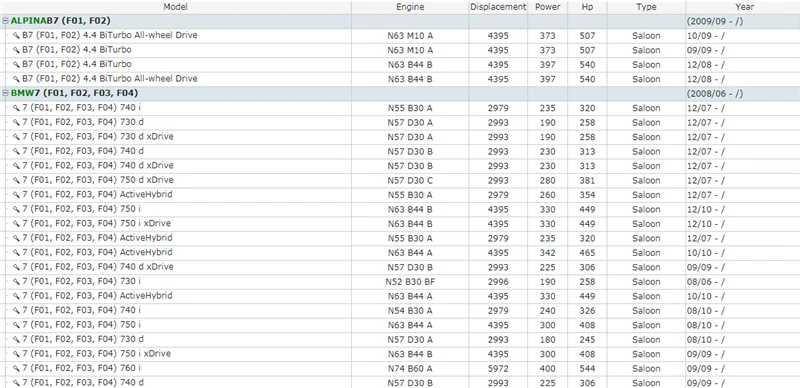
Task: Click the icon beside 730 d xDrive row
Action: click(x=16, y=137)
